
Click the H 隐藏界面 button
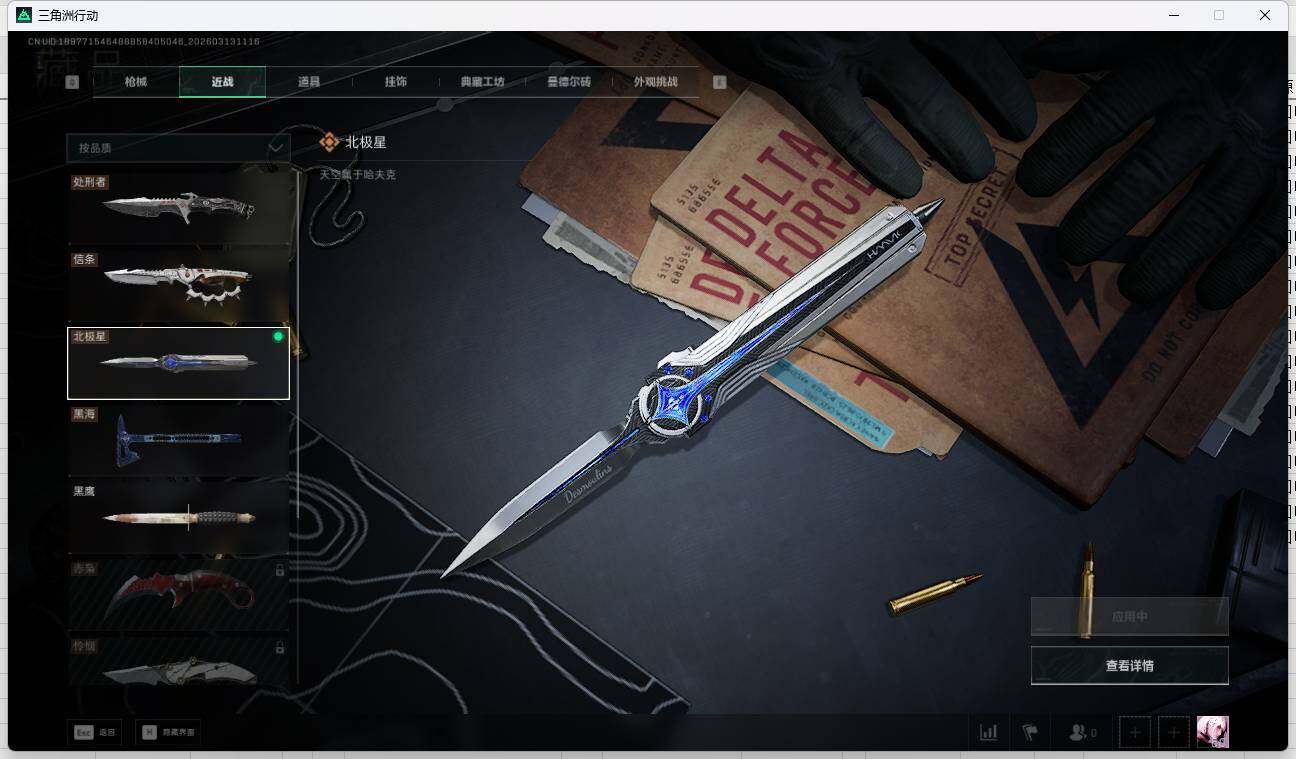click(x=167, y=733)
